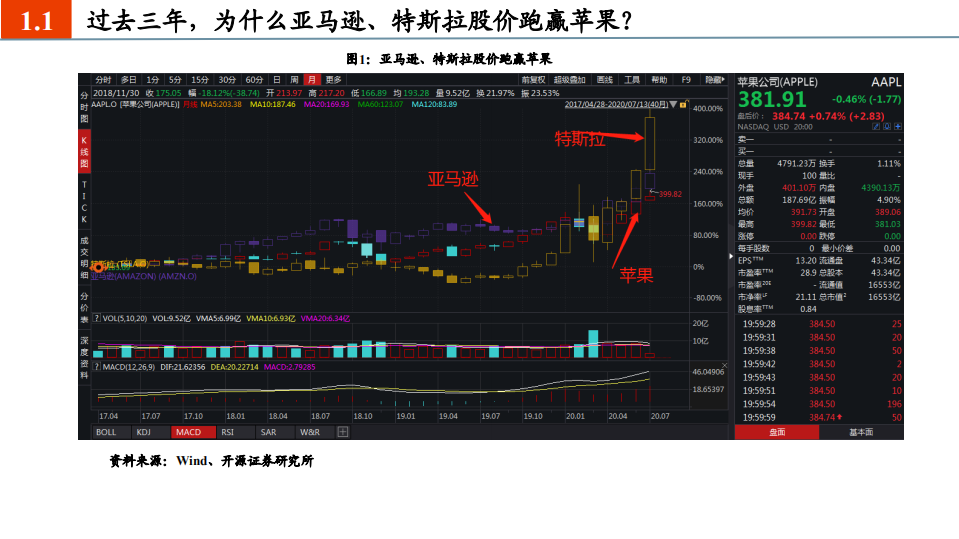The height and width of the screenshot is (539, 959).
Task: Expand the 隐藏 hide arrow in chart toolbar
Action: tap(714, 80)
